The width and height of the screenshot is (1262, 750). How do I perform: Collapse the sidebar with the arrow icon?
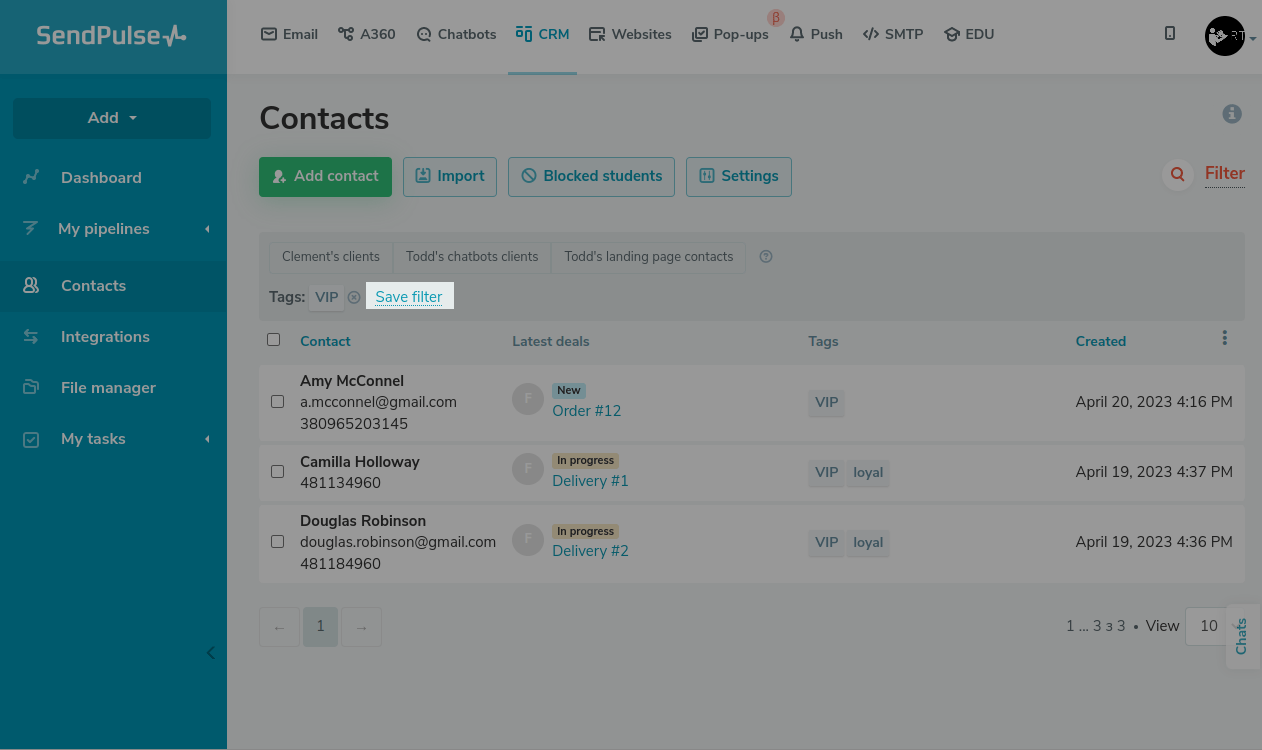(x=210, y=653)
